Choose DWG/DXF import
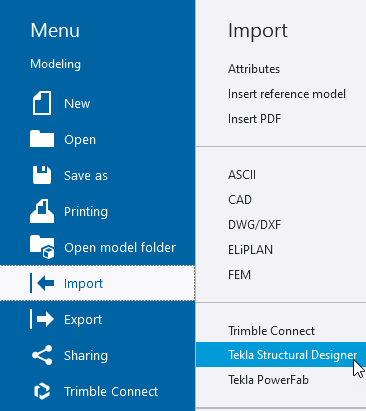366x411 pixels. click(x=254, y=225)
